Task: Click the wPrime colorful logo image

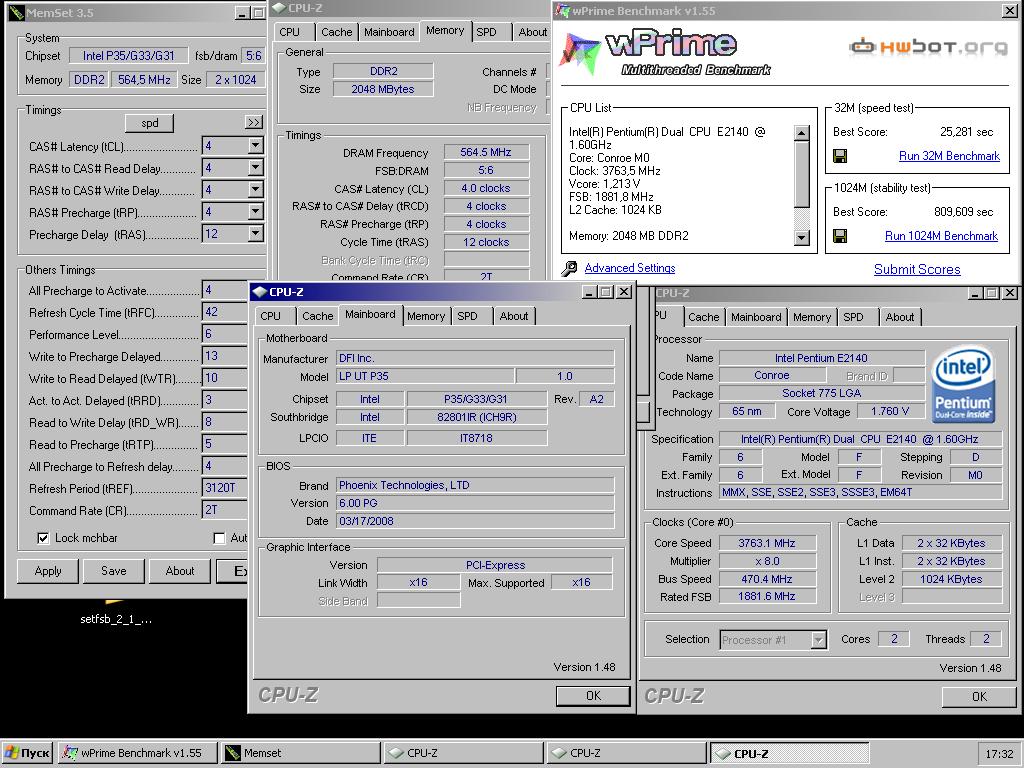Action: point(579,54)
